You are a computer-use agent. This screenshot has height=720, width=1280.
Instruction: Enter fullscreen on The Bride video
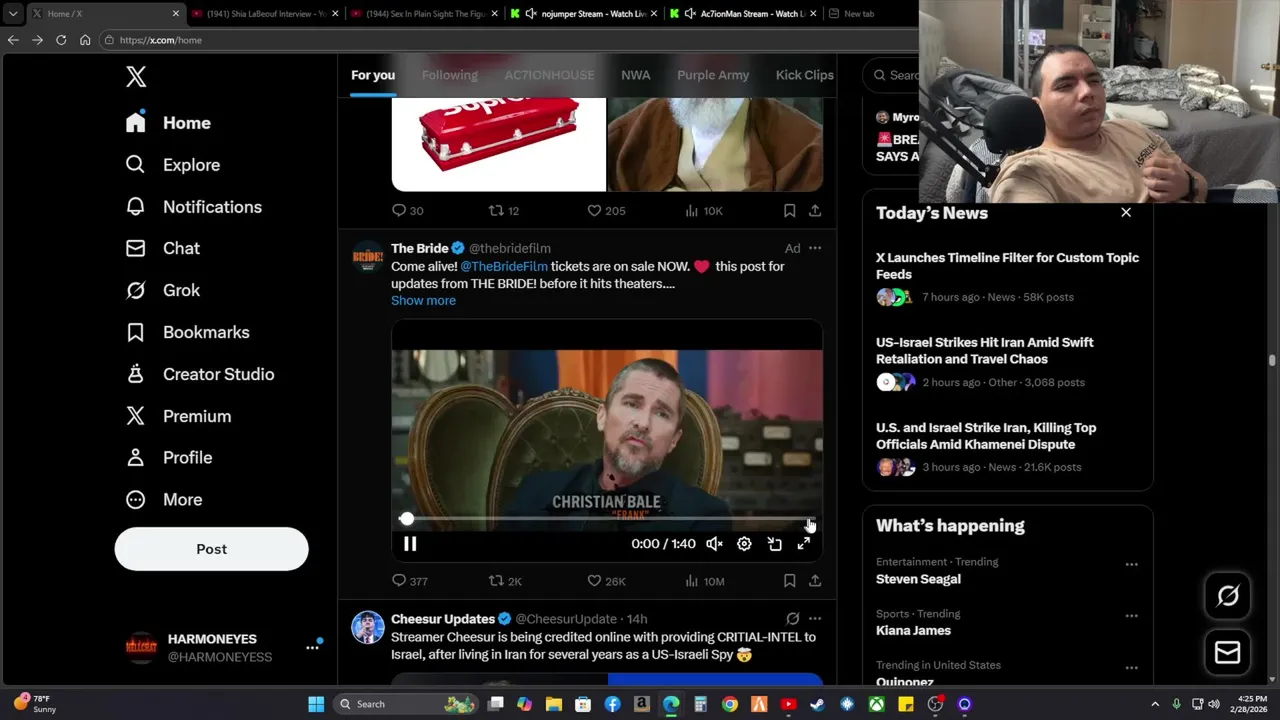[x=804, y=544]
